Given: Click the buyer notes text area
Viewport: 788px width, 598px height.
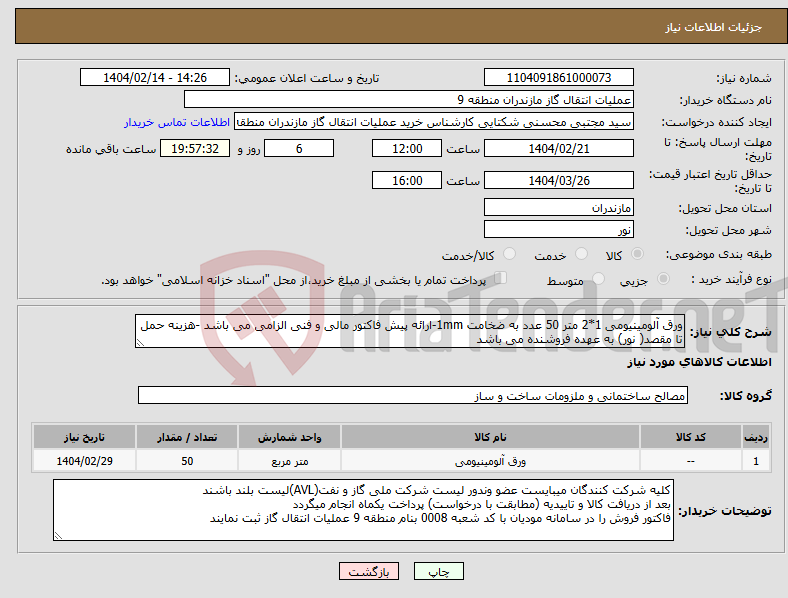Looking at the screenshot, I should tap(363, 510).
